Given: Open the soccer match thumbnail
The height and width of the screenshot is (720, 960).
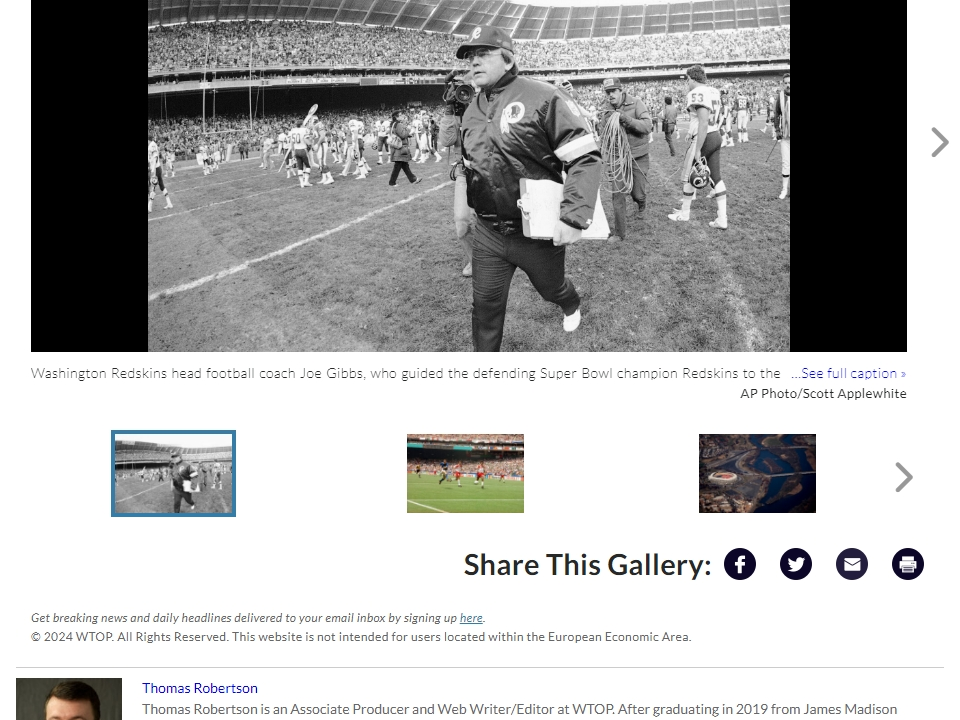Looking at the screenshot, I should point(465,473).
